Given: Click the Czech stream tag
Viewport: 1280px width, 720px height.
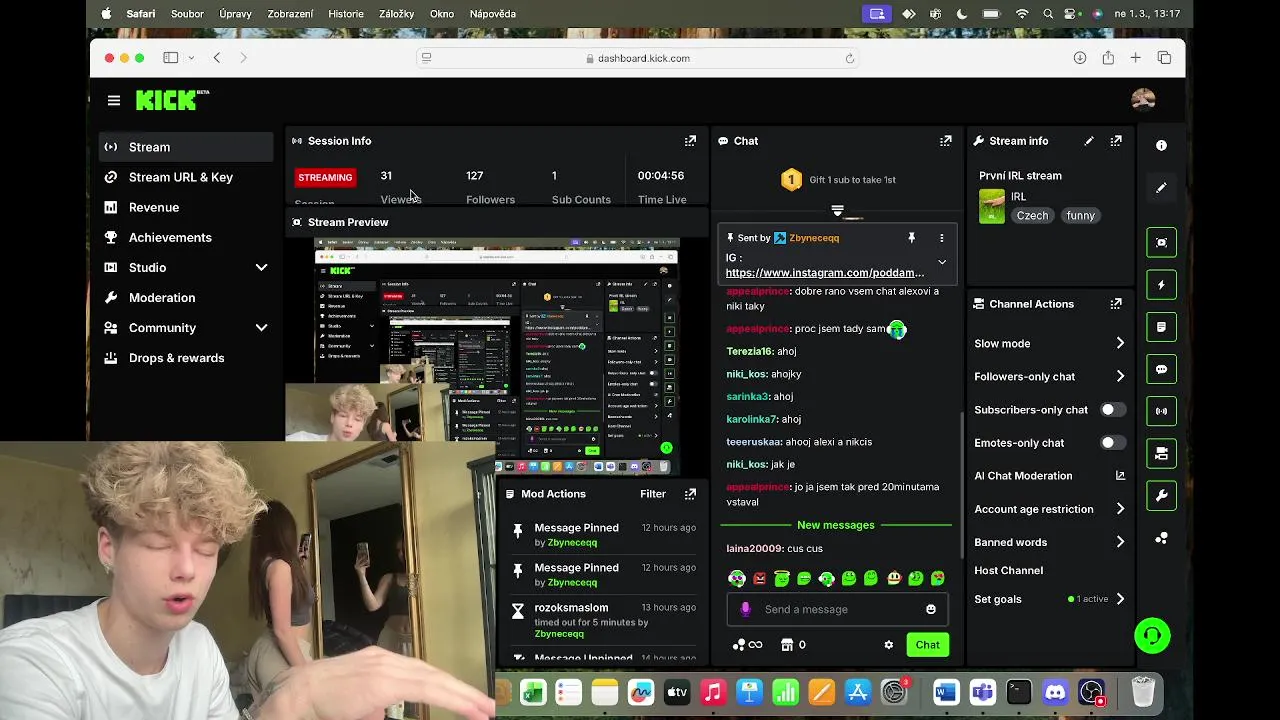Looking at the screenshot, I should tap(1032, 215).
